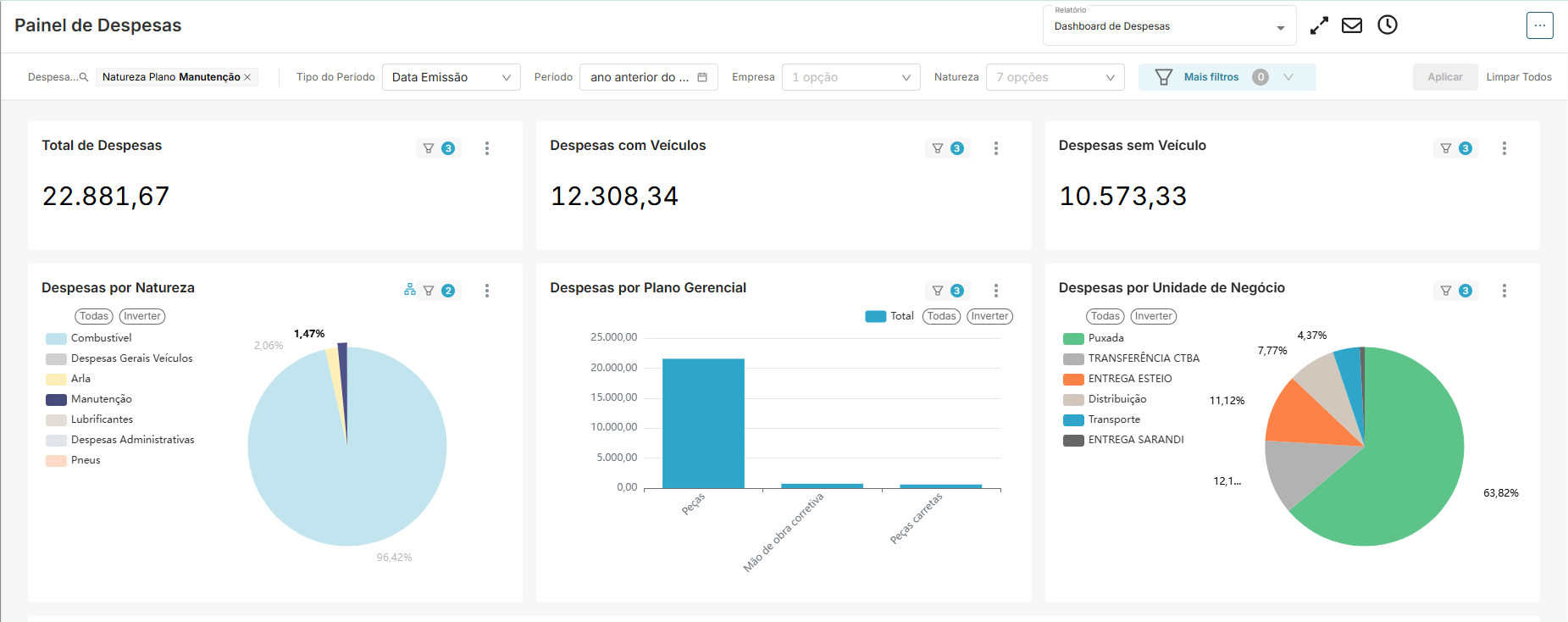
Task: Click Todas in Despesas por Natureza legend
Action: click(94, 316)
